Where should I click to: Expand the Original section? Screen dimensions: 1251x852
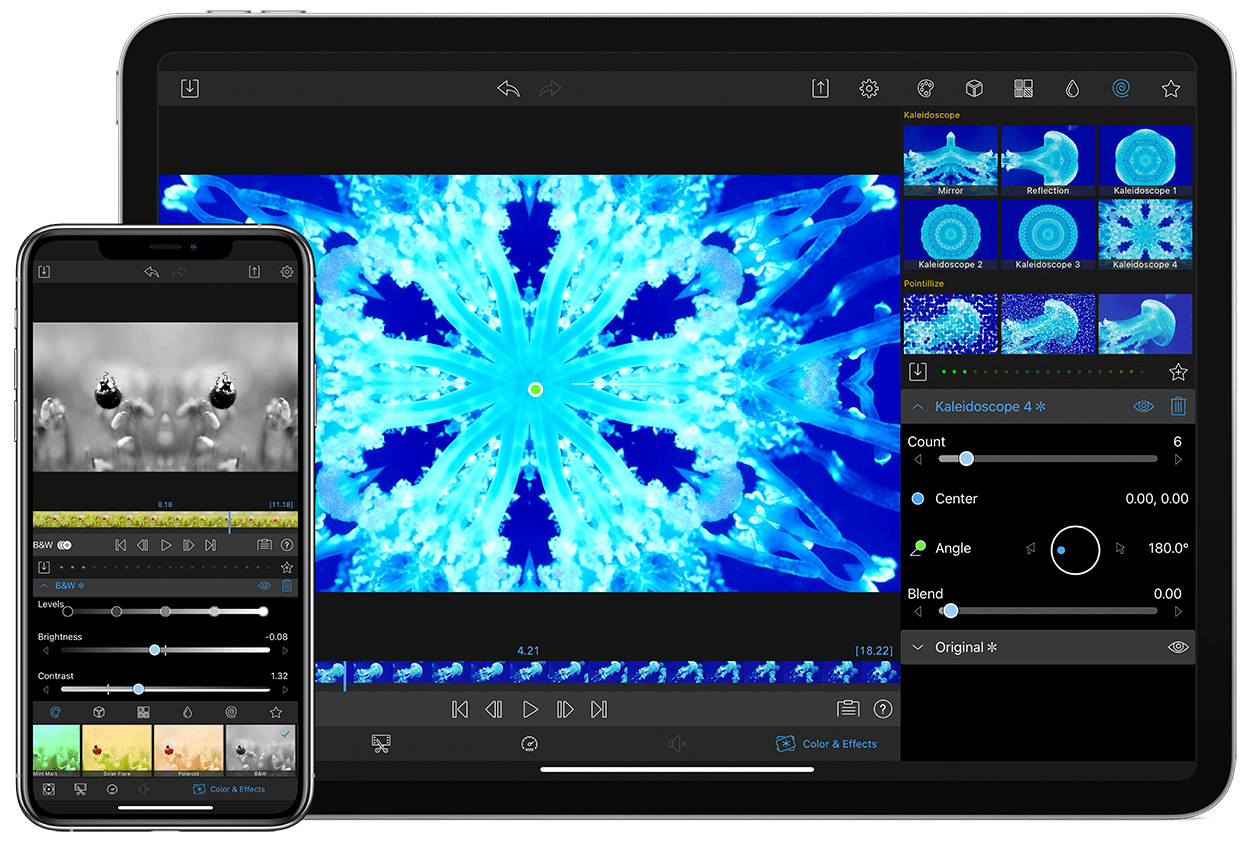(917, 647)
